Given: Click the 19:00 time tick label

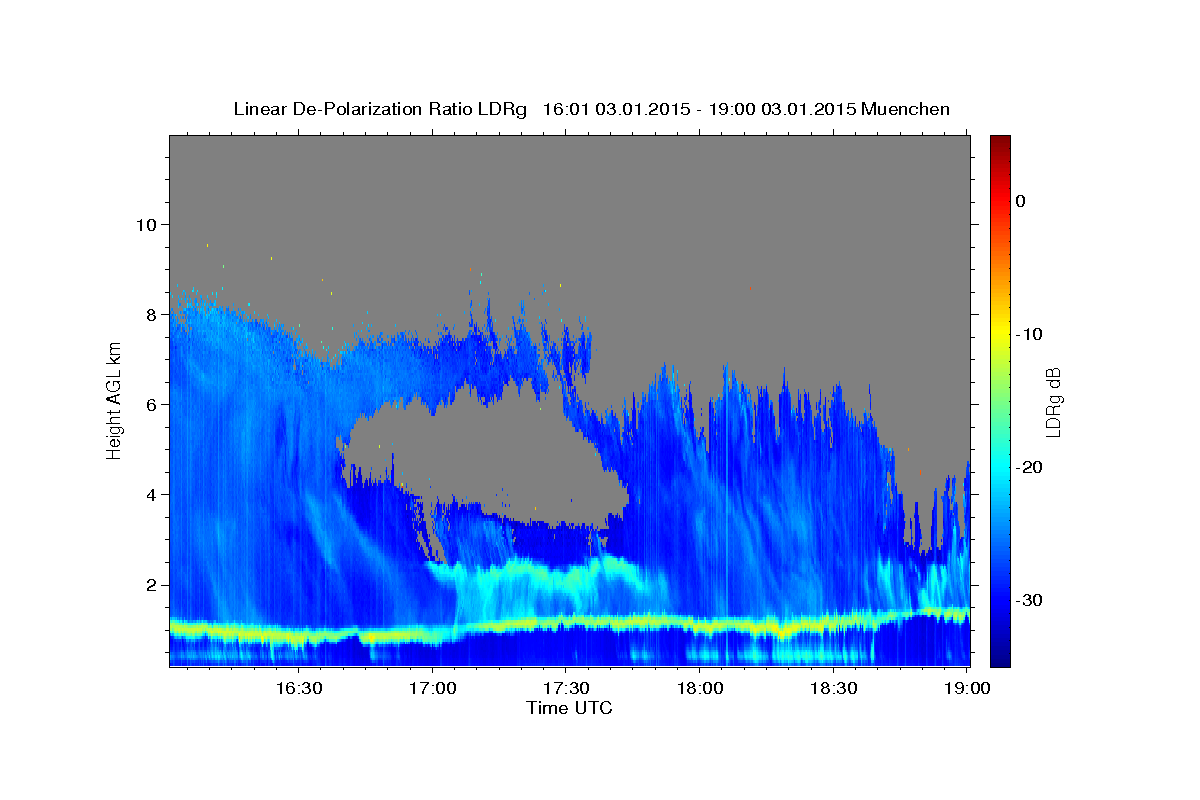Looking at the screenshot, I should 967,688.
